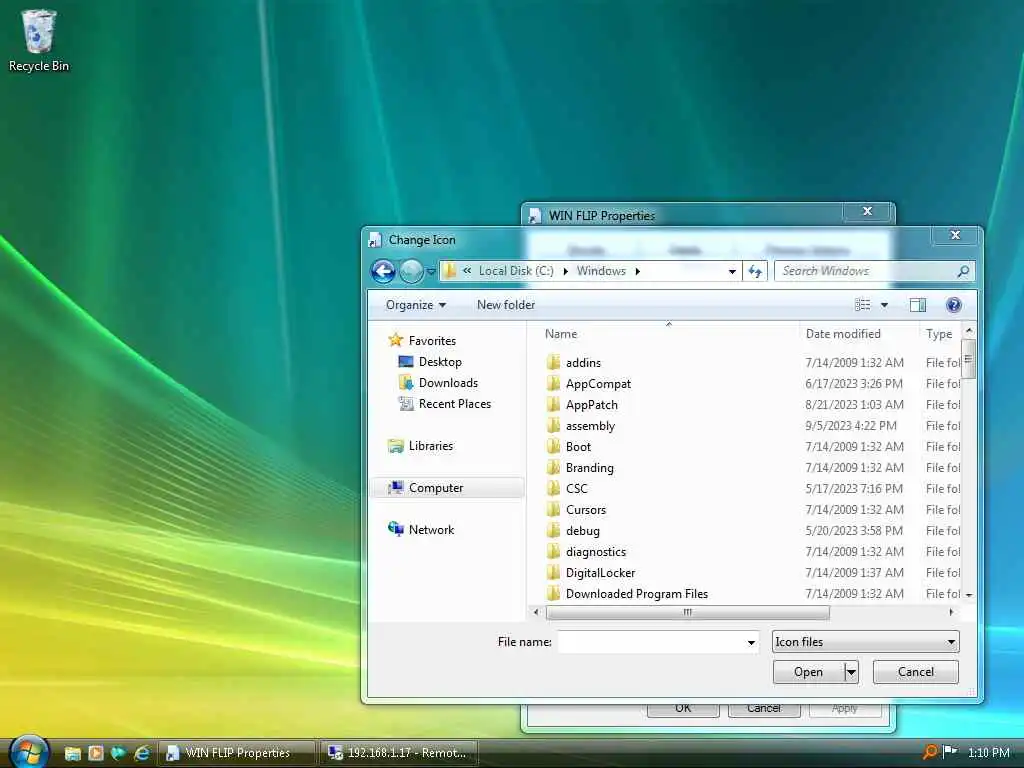Screen dimensions: 1024x768
Task: Open the media player taskbar icon
Action: coord(95,753)
